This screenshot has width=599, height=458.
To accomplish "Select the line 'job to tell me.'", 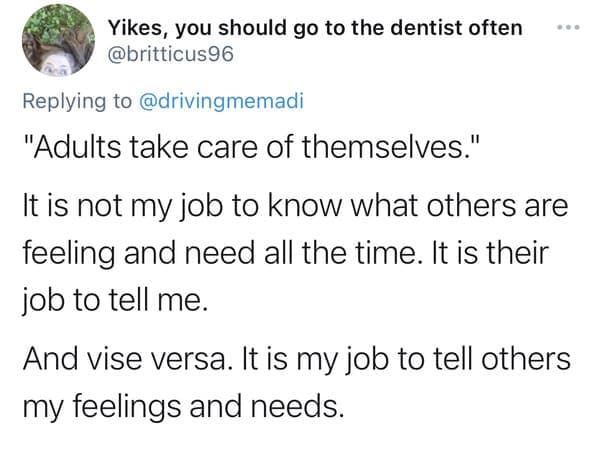I will [x=115, y=301].
